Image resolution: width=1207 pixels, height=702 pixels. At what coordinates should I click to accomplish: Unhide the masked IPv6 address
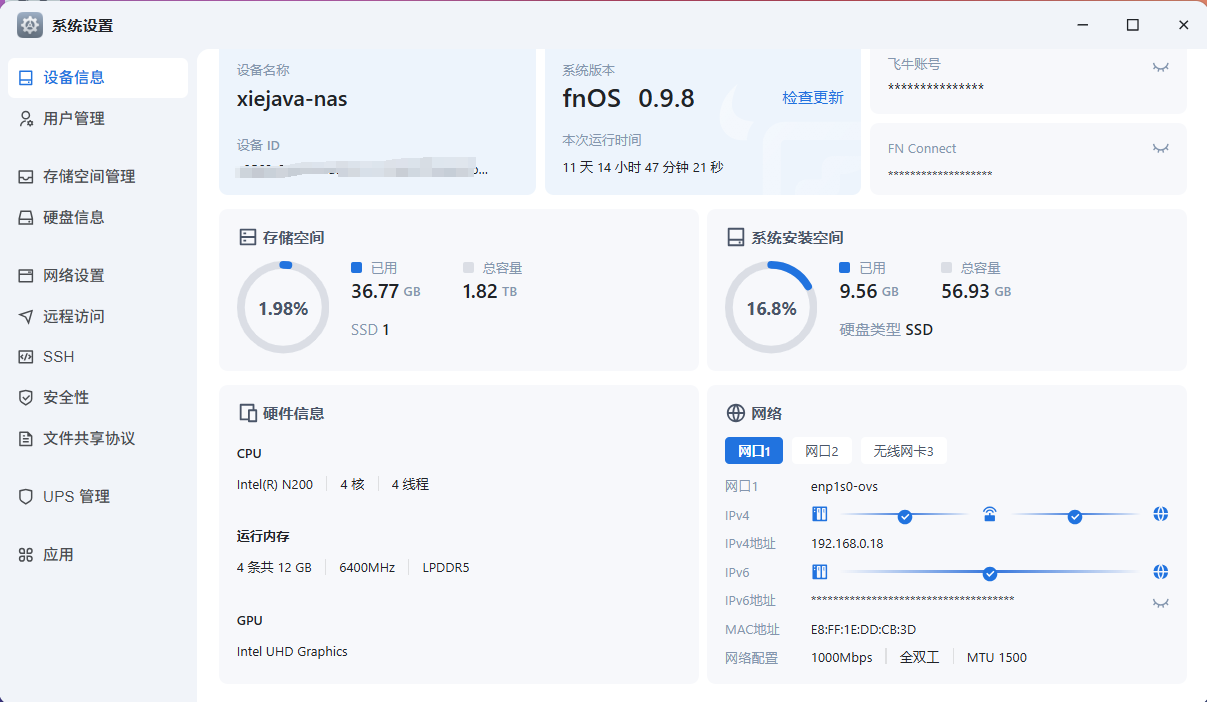(x=1160, y=603)
